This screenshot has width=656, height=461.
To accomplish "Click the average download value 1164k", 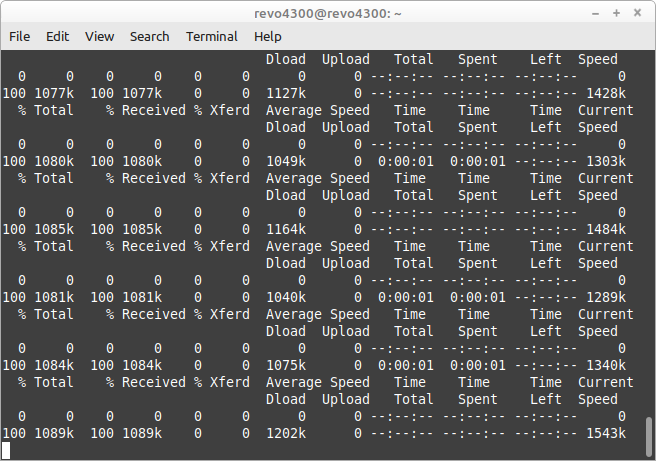I will [286, 229].
